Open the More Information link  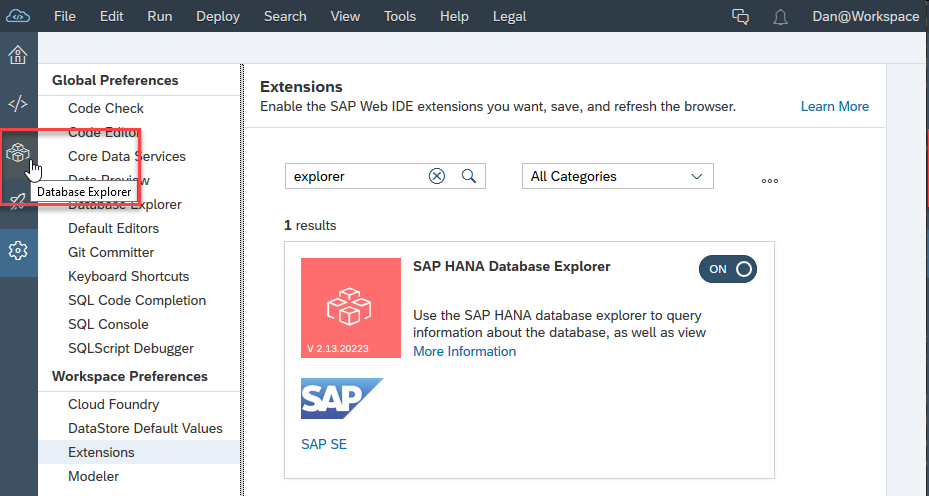coord(464,352)
